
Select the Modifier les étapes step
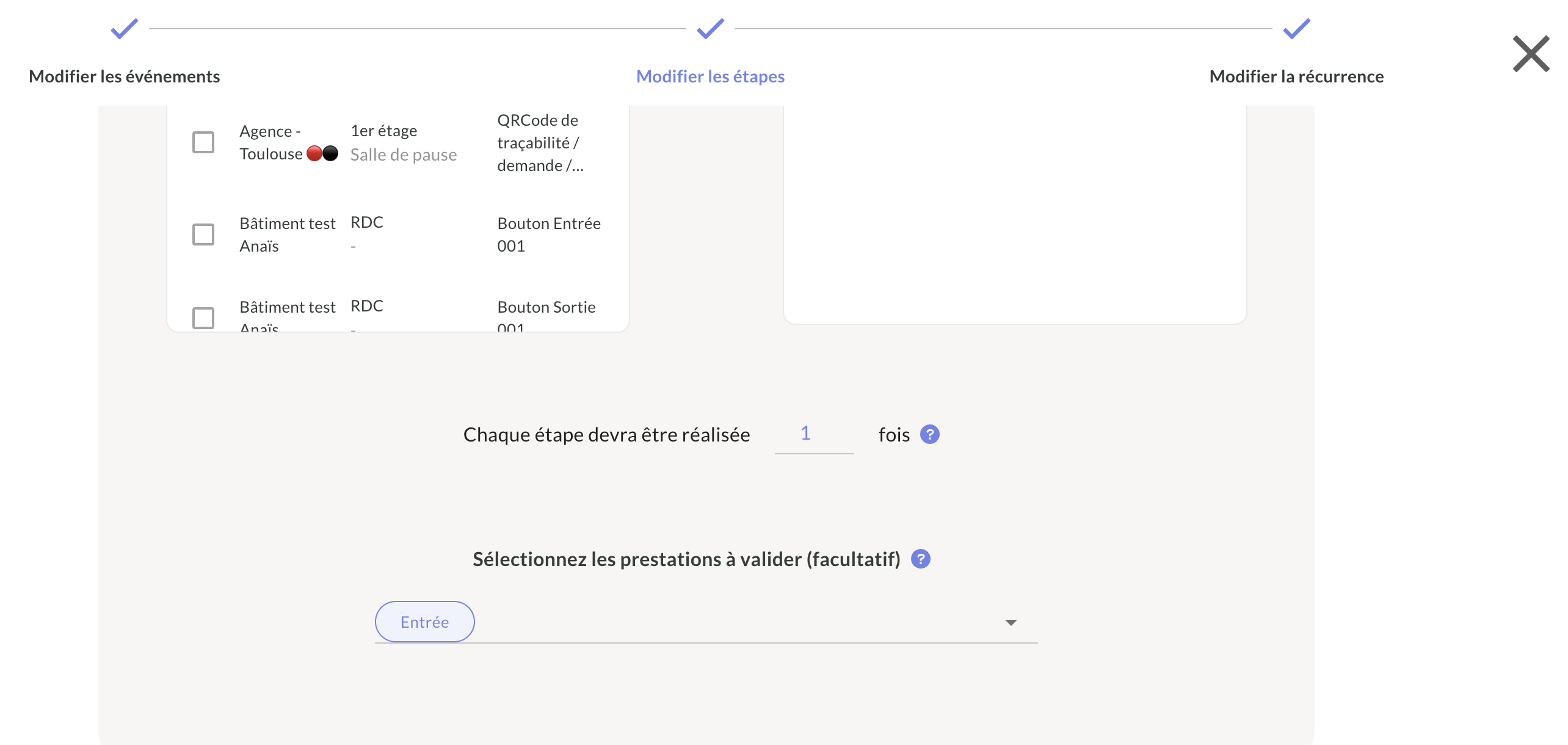point(710,76)
